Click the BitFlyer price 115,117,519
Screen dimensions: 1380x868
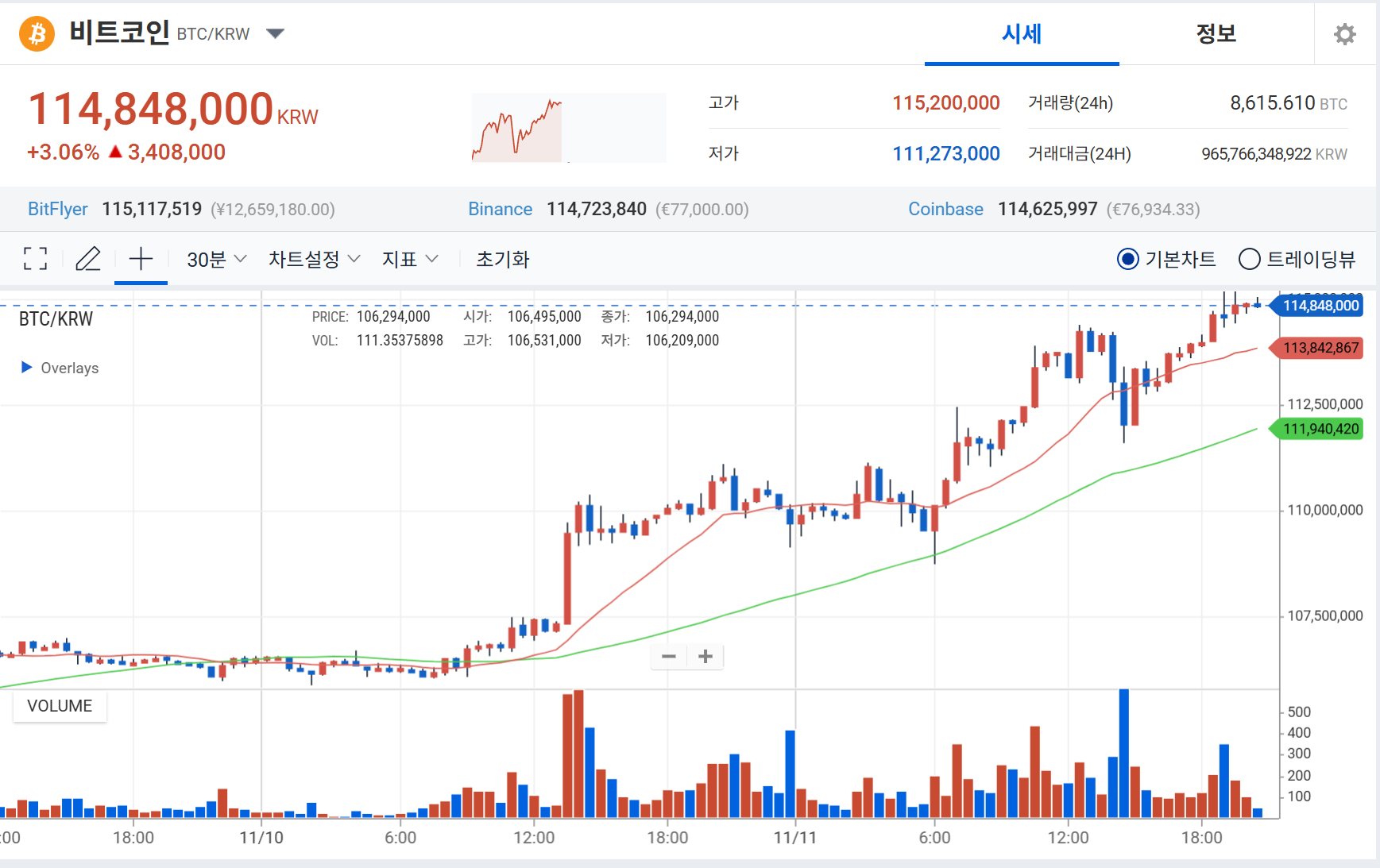point(152,209)
